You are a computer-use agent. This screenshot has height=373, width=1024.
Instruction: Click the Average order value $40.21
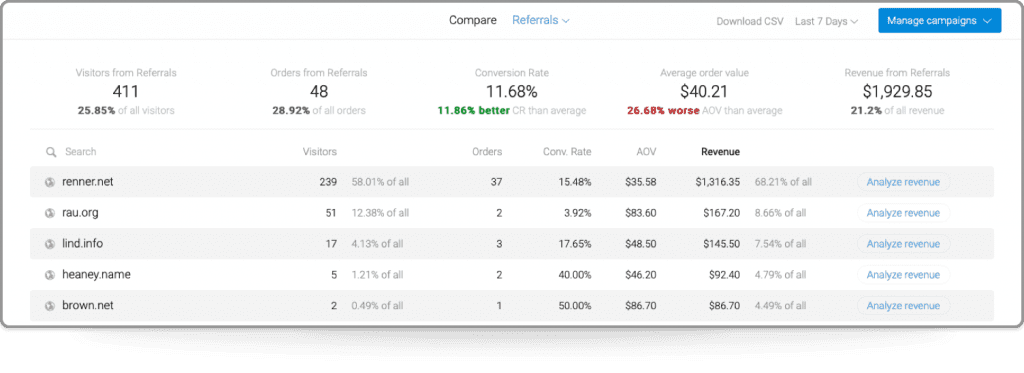click(703, 91)
